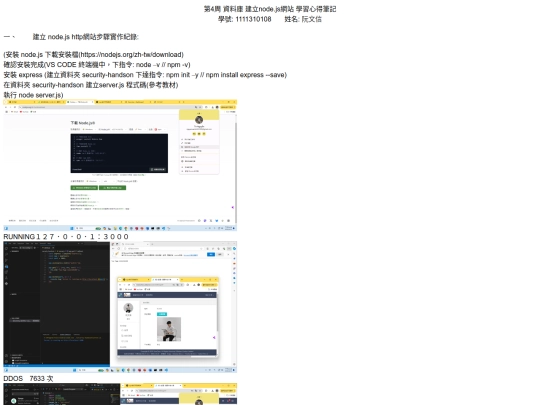
Task: Open the partially visible DDOS screenshot at the bottom
Action: [x=120, y=394]
